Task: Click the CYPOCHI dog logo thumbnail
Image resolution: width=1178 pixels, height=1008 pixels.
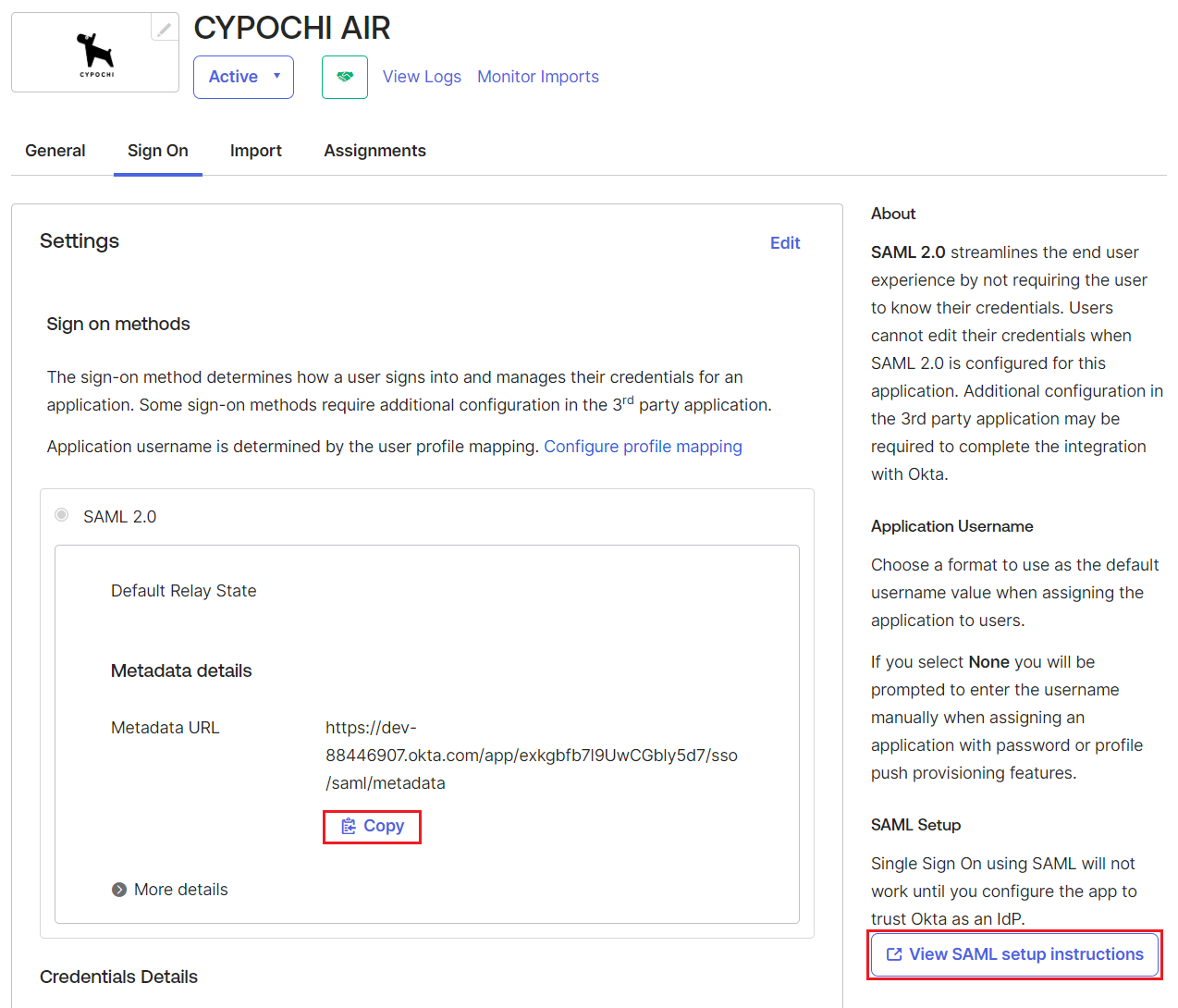Action: pyautogui.click(x=95, y=53)
